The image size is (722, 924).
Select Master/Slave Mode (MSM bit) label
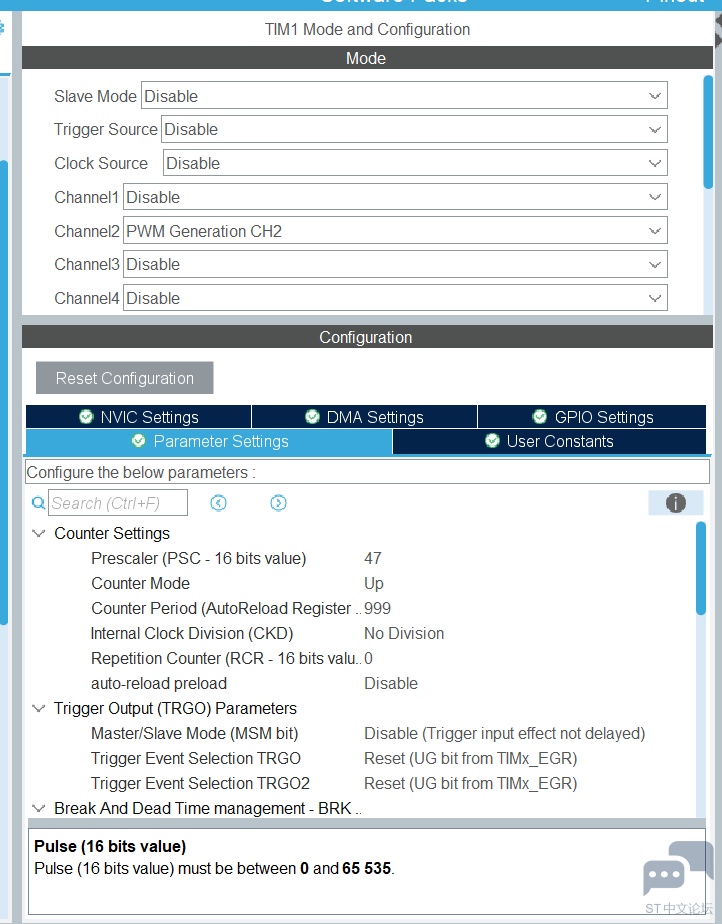coord(194,734)
